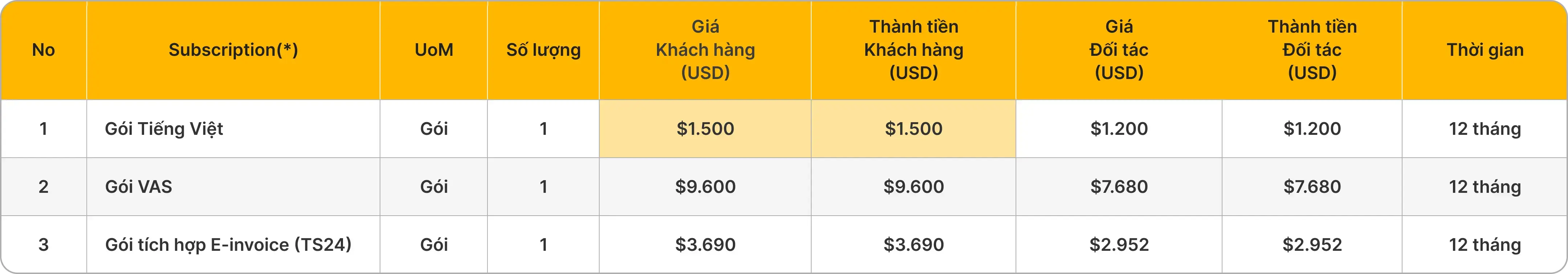Click the $1.200 partner price cell
The width and height of the screenshot is (1568, 274).
(x=1119, y=129)
